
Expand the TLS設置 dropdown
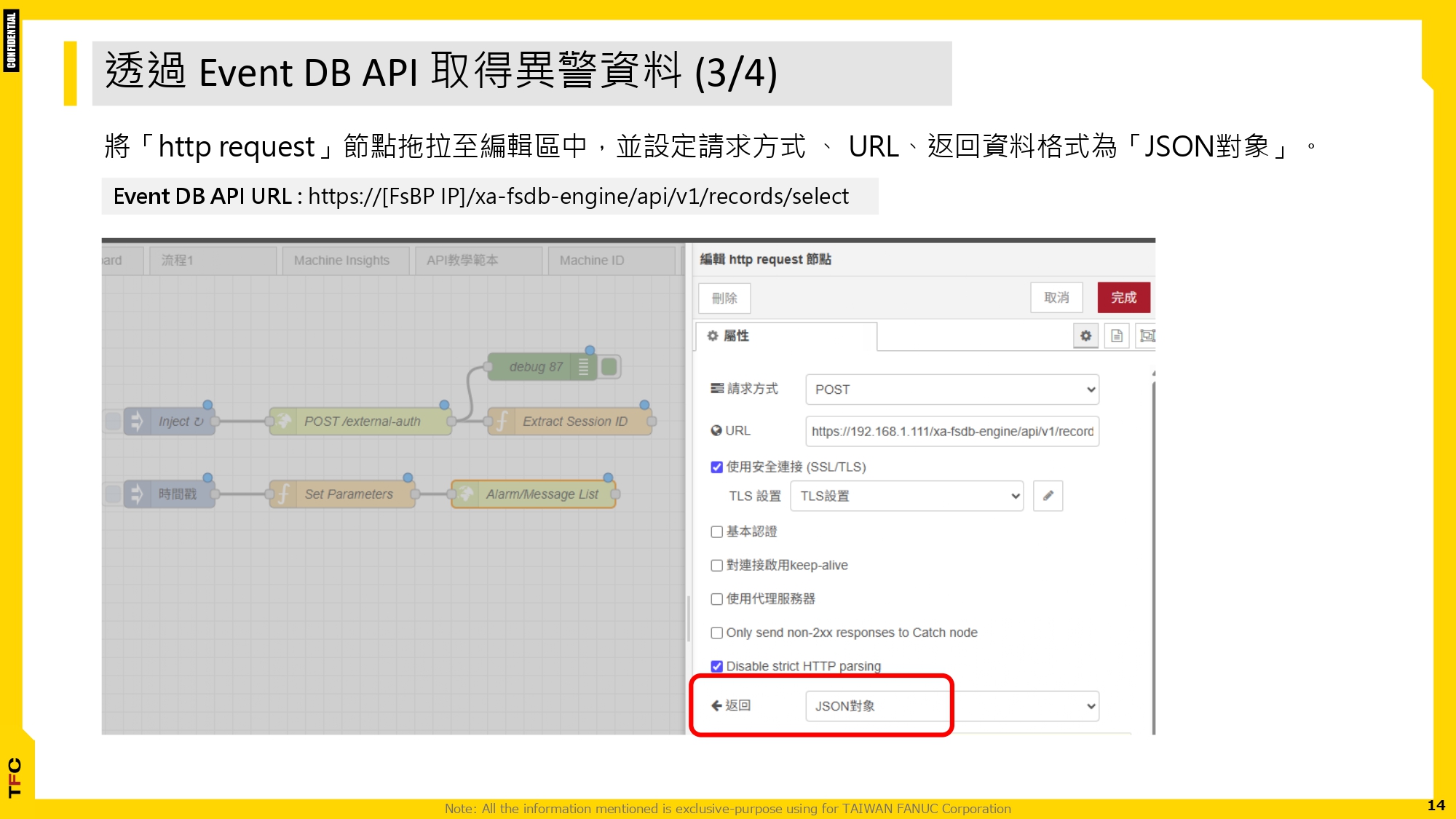click(x=906, y=496)
